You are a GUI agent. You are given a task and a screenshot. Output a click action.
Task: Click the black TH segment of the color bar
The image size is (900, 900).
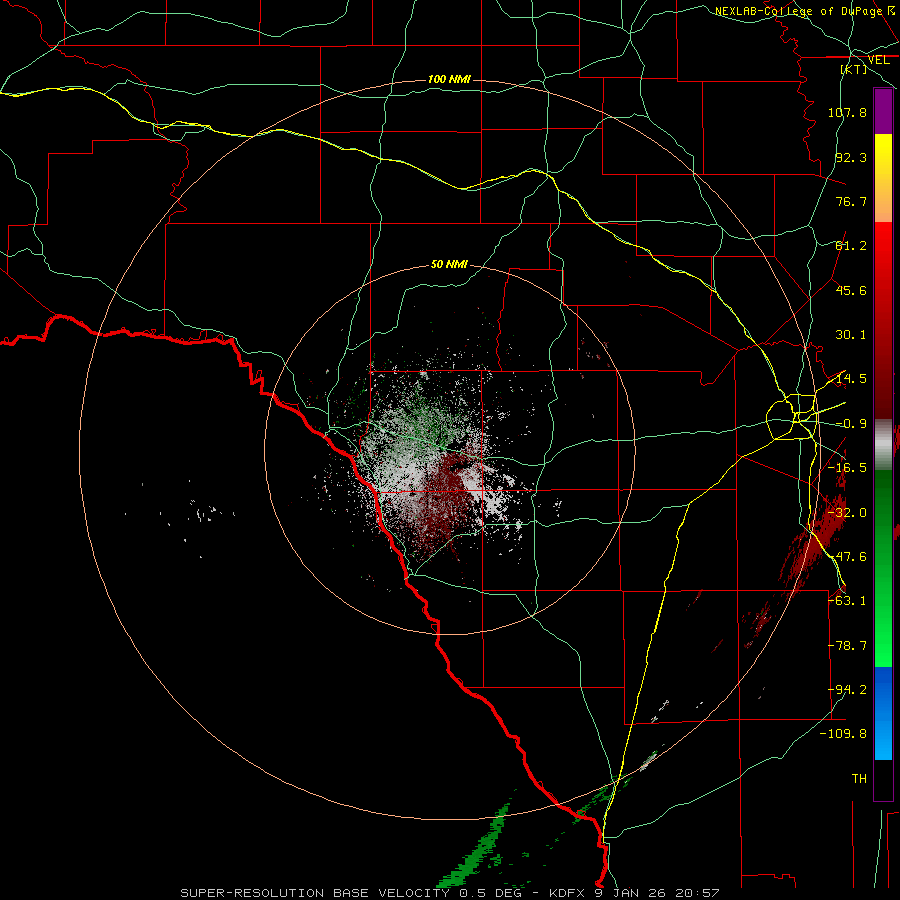[883, 780]
